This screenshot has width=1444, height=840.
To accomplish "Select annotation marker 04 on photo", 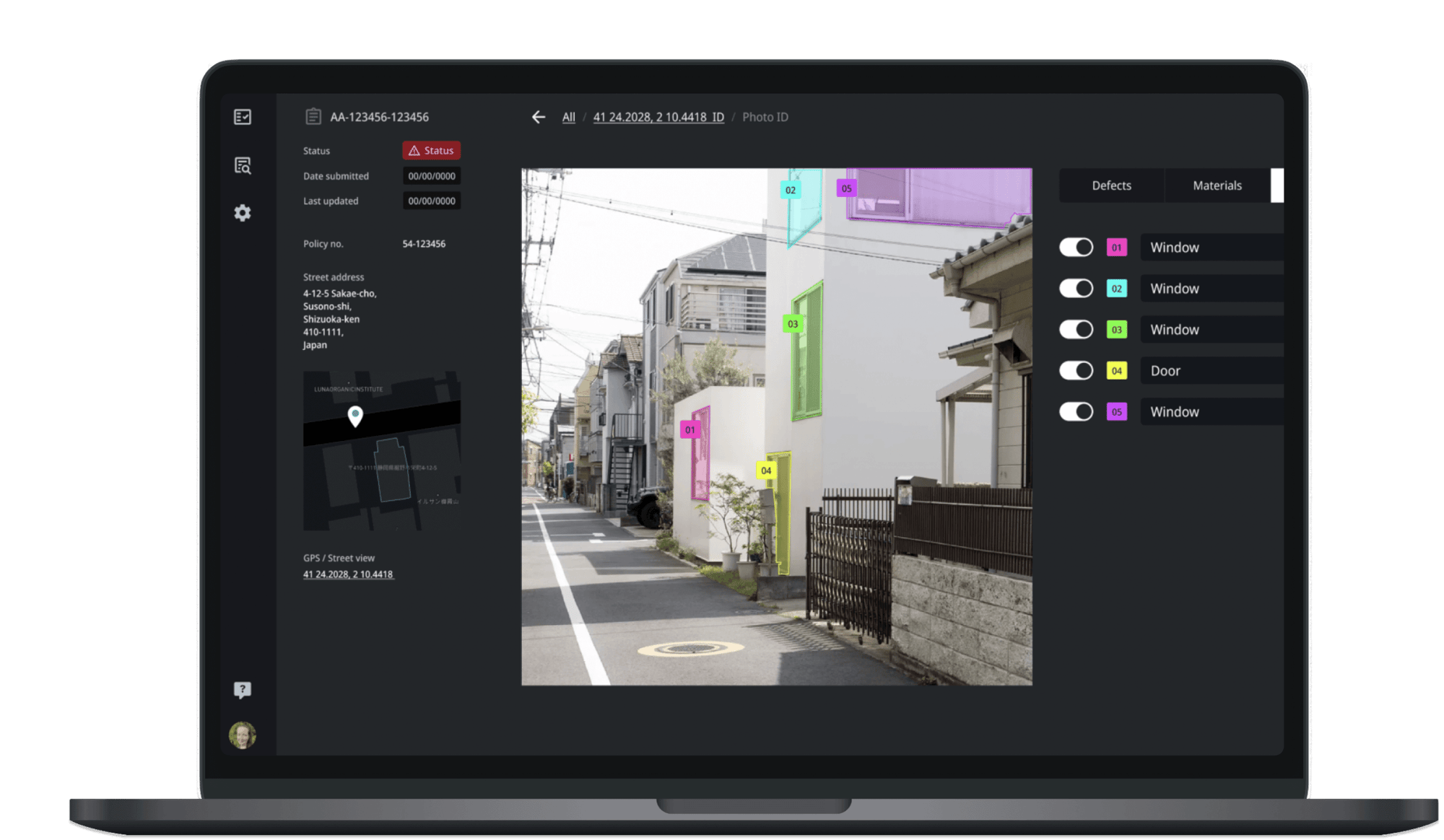I will click(766, 471).
